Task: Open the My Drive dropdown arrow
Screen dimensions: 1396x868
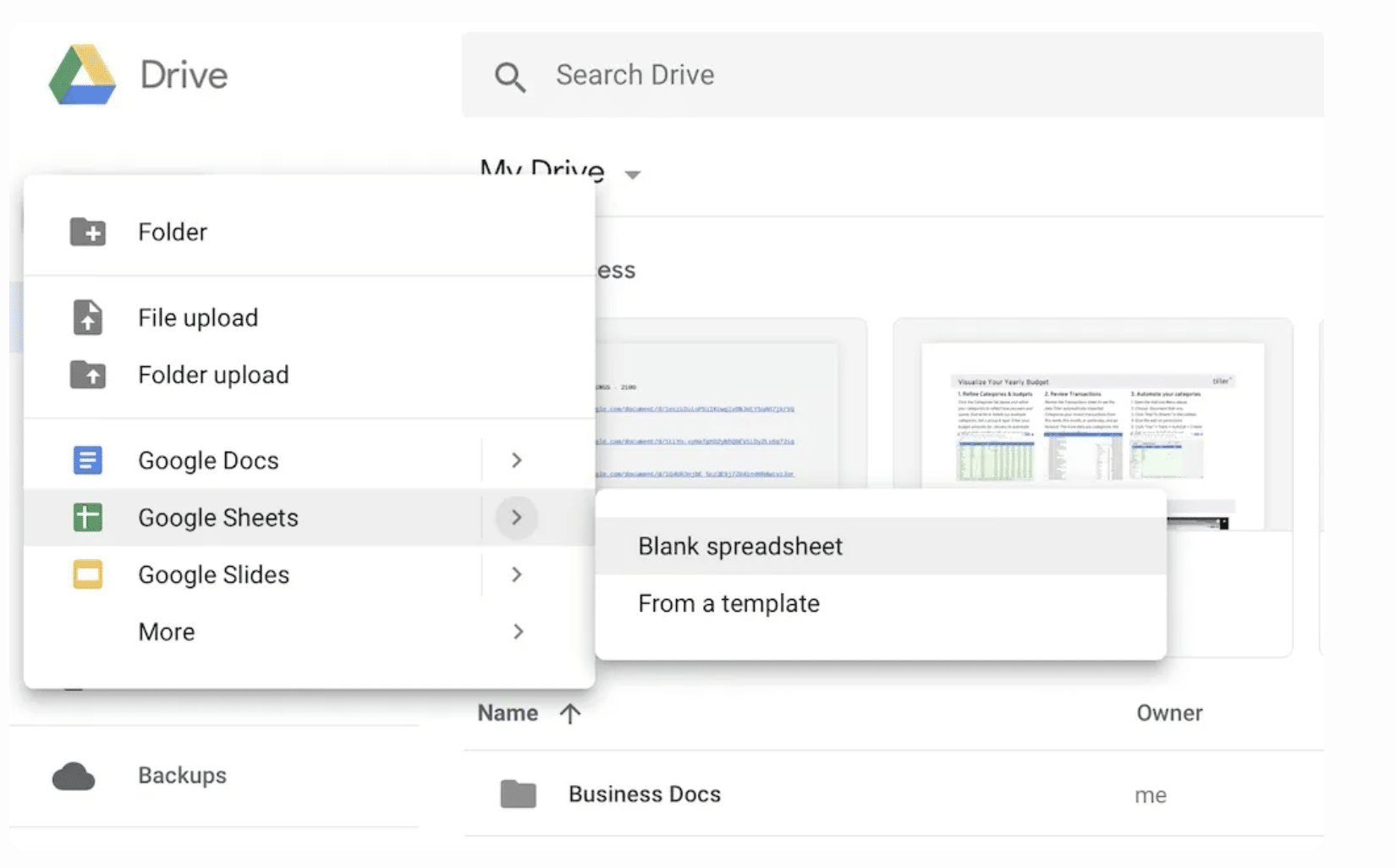Action: [x=632, y=175]
